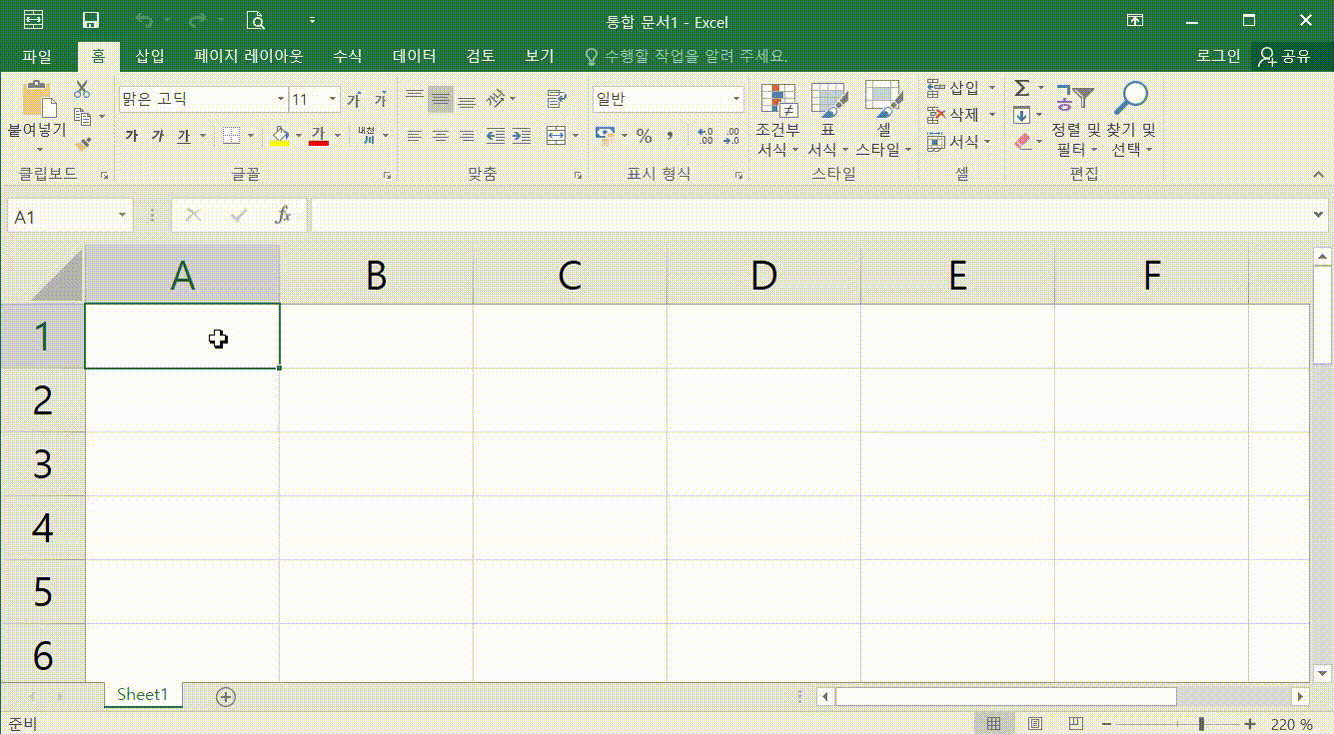Apply Percent Style with % icon

[644, 136]
